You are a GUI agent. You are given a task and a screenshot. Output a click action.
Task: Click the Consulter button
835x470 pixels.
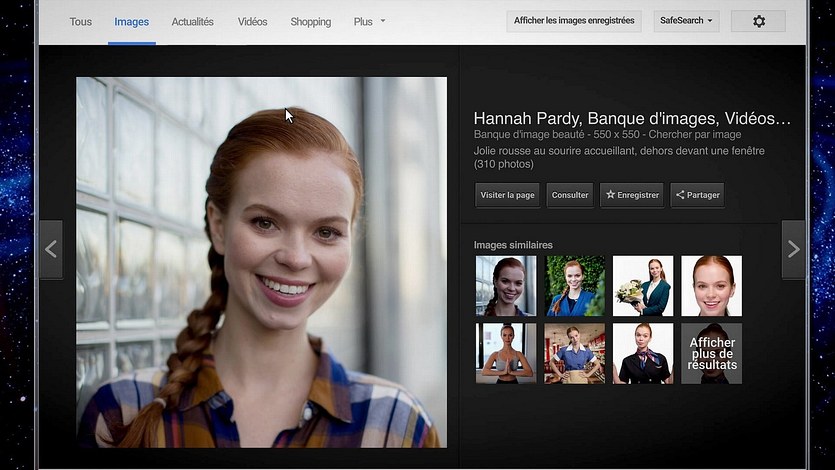point(570,195)
